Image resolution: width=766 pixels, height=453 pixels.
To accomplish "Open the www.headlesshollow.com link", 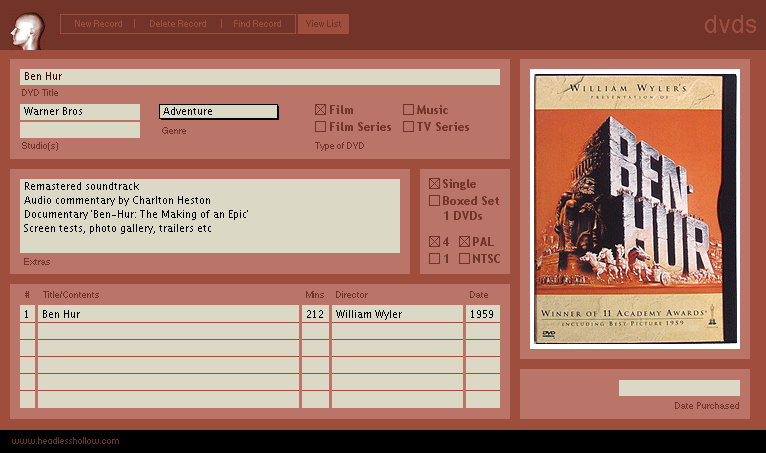I will [x=65, y=441].
